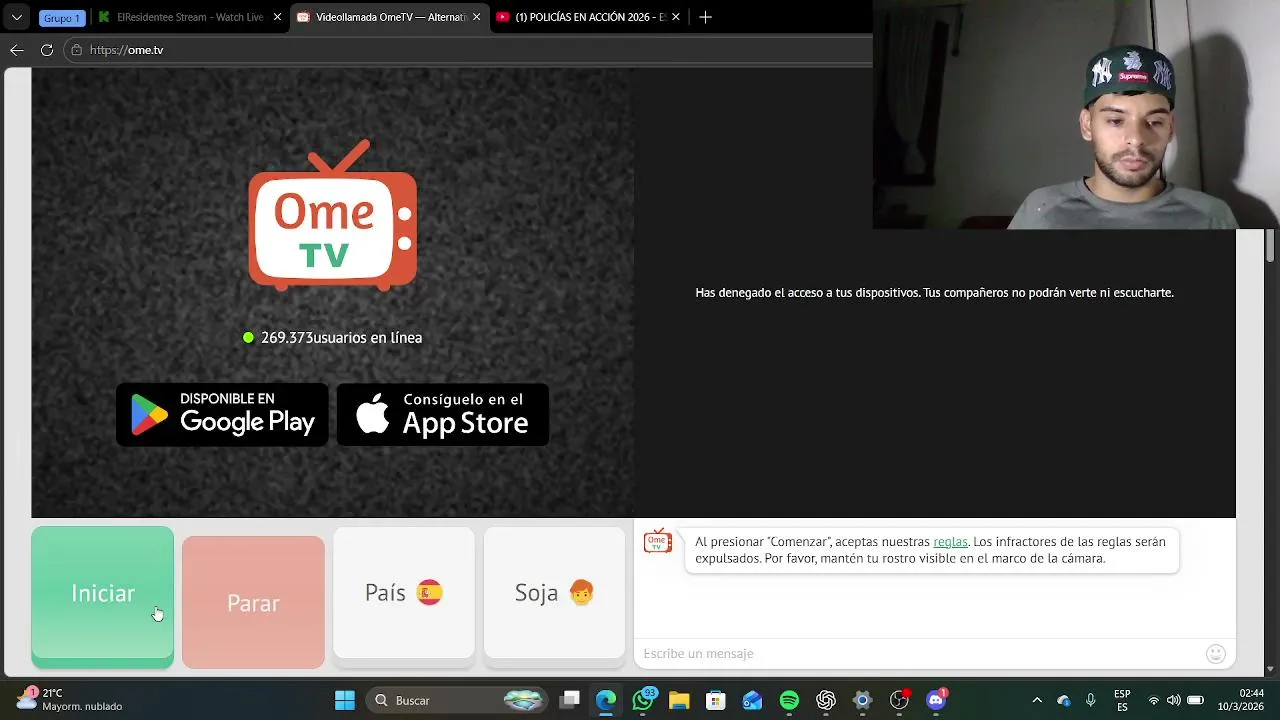Close the POLICÍAS EN ACCIÓN tab
1280x720 pixels.
676,17
